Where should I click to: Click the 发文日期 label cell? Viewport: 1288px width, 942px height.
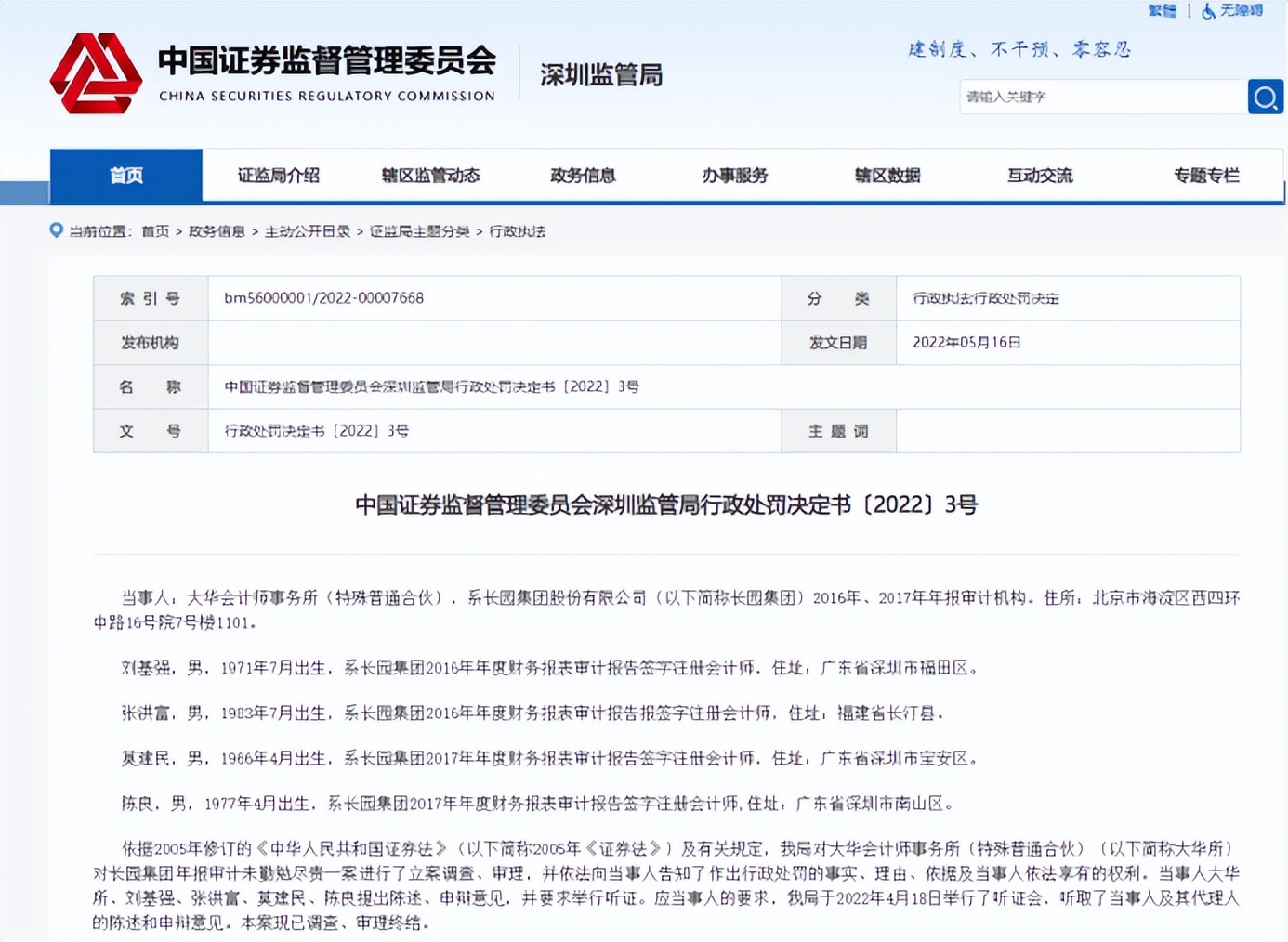(838, 343)
